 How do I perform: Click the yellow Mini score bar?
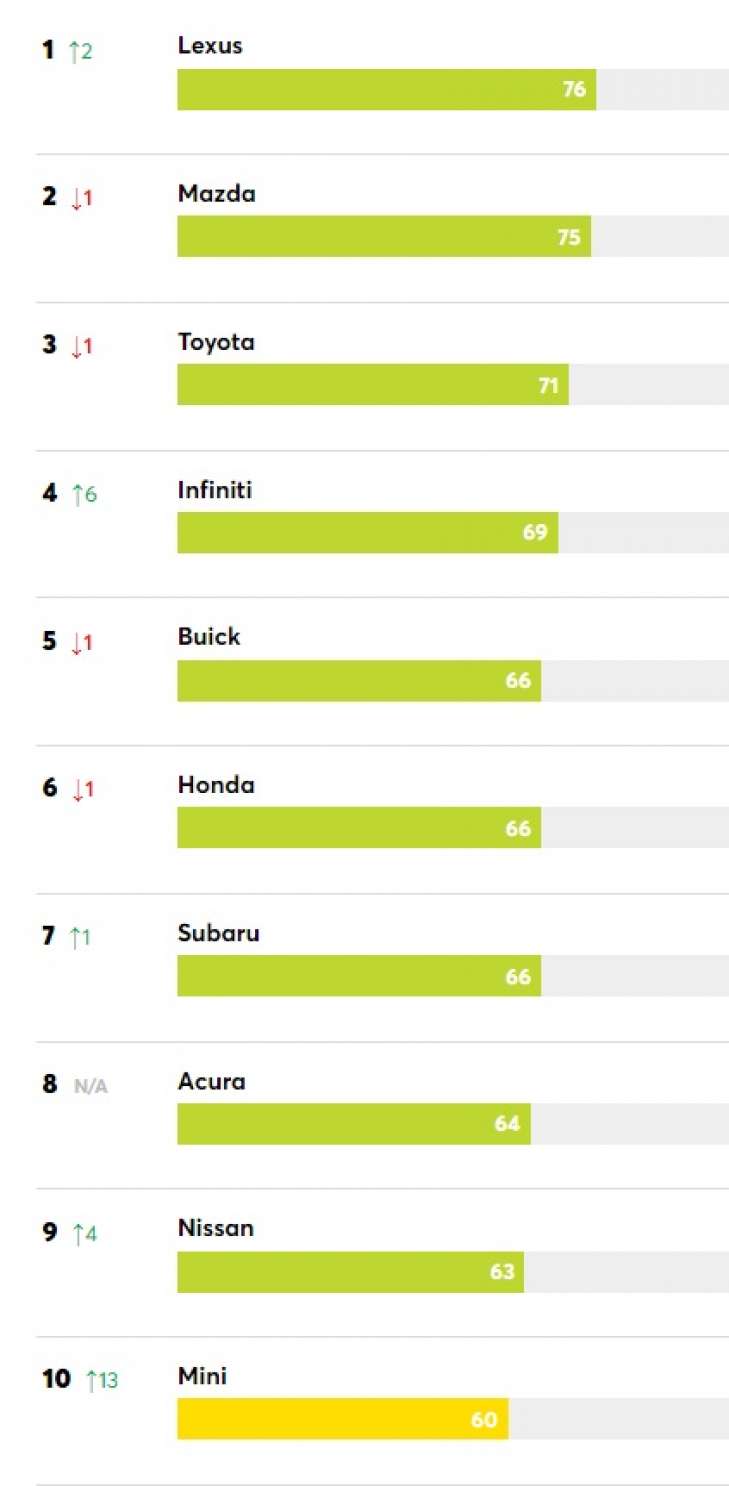click(x=342, y=1419)
